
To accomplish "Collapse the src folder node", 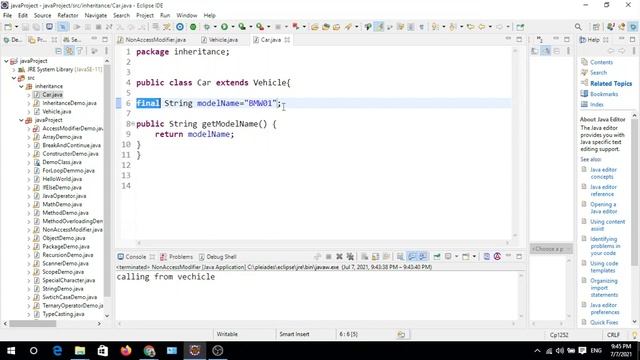I will 14,78.
